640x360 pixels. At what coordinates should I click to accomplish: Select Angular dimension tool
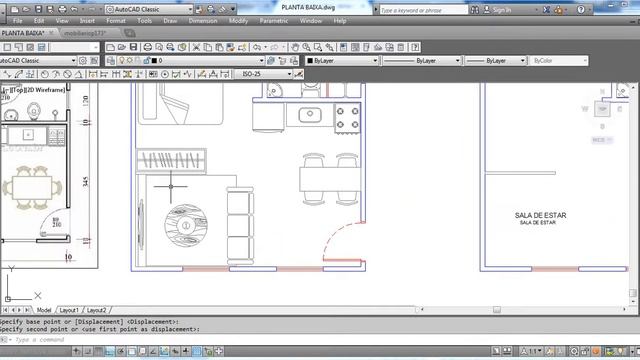point(79,74)
